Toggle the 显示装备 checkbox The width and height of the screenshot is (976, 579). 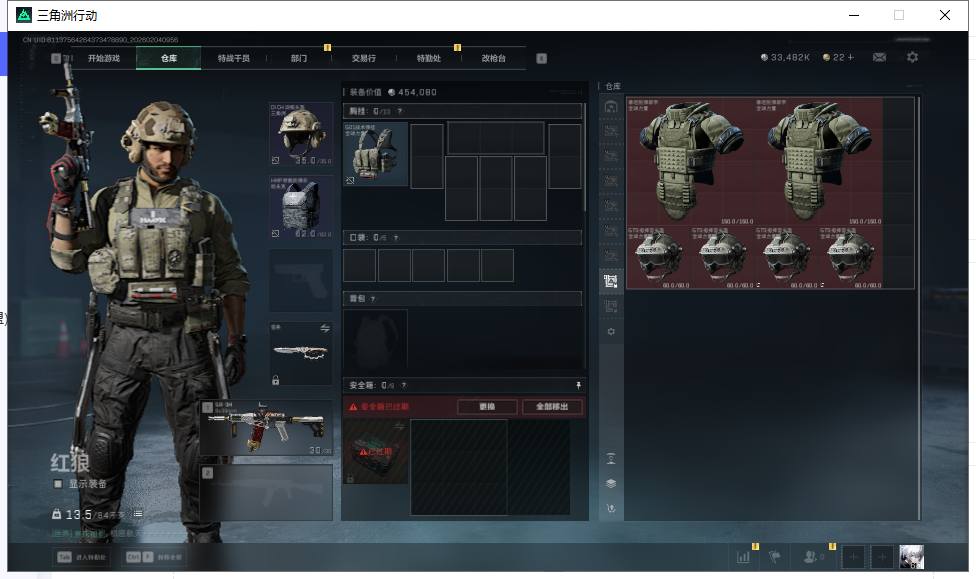click(x=58, y=484)
